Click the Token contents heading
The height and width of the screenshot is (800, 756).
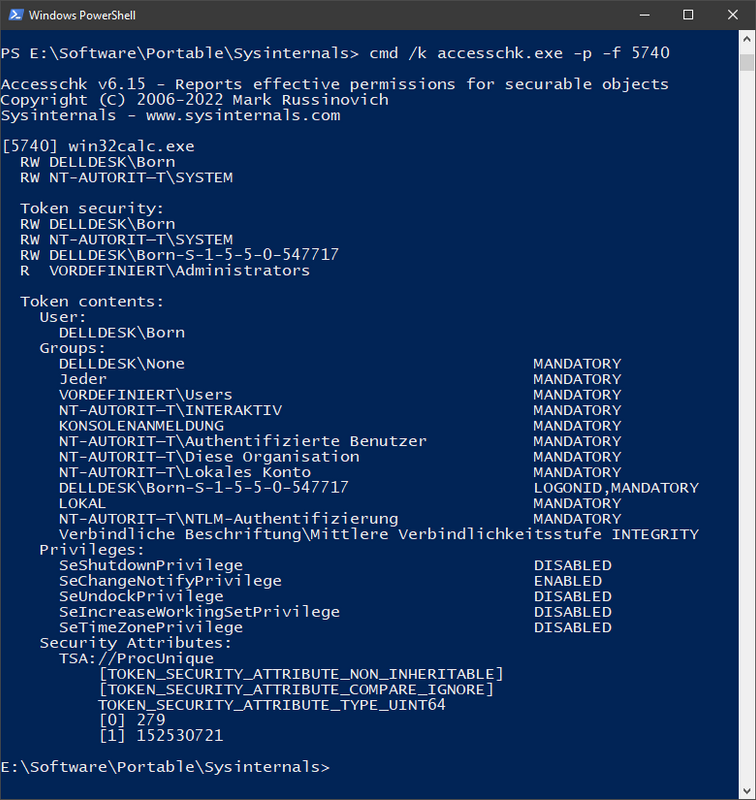pos(92,301)
